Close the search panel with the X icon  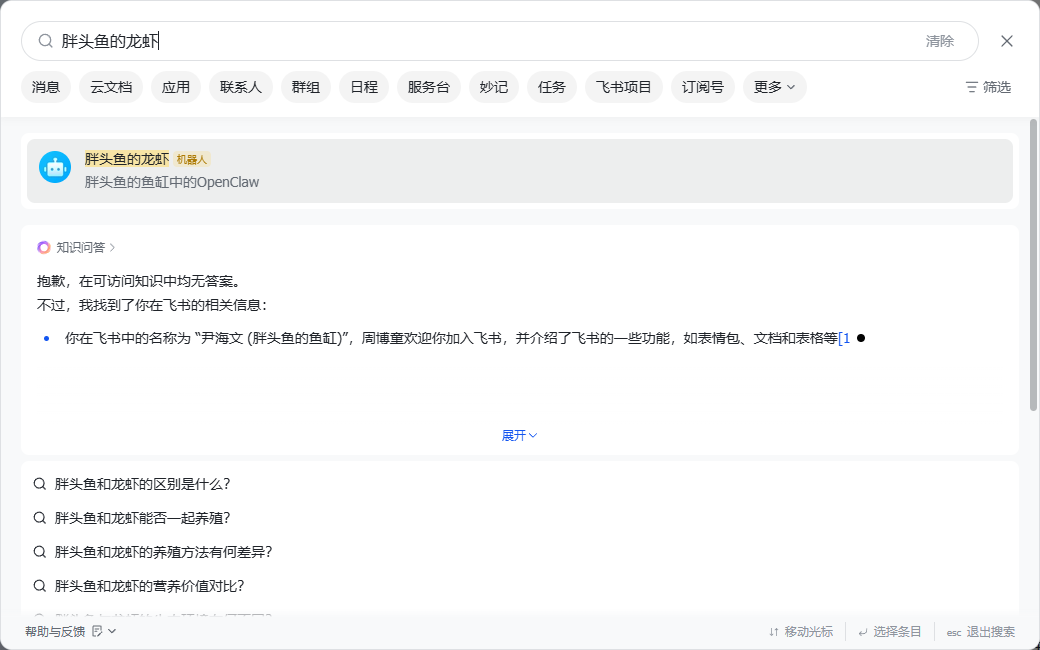[1006, 41]
